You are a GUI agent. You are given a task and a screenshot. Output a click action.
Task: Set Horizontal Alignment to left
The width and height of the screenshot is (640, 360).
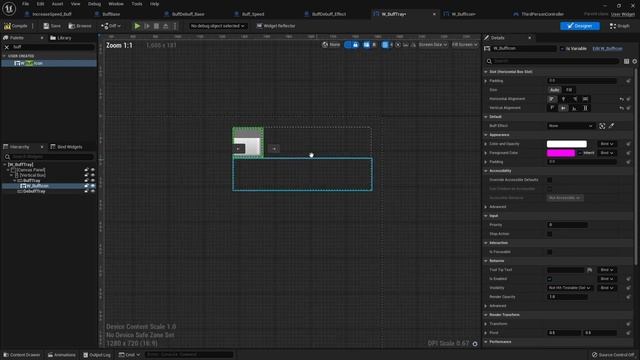(x=552, y=99)
